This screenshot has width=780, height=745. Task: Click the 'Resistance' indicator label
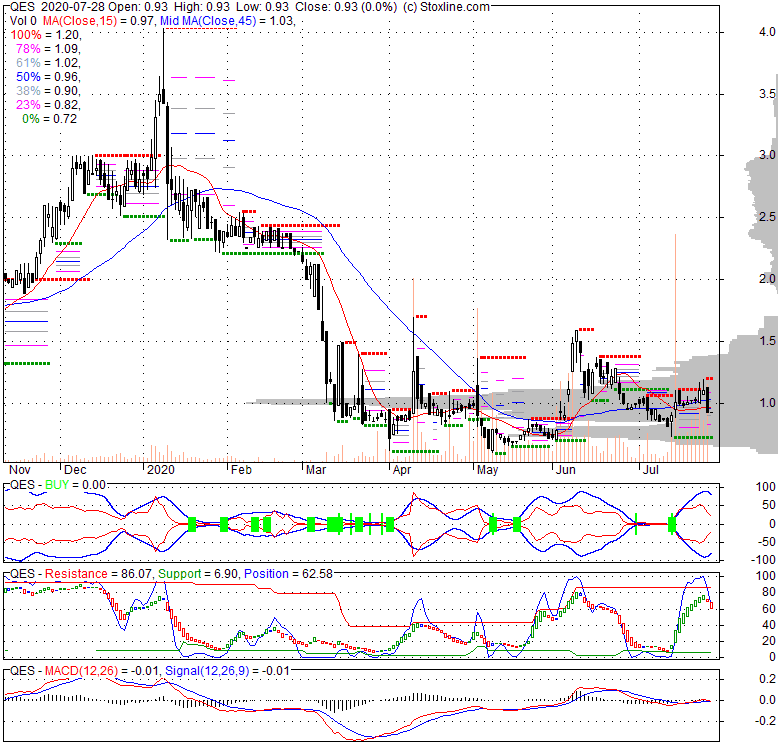(x=76, y=574)
